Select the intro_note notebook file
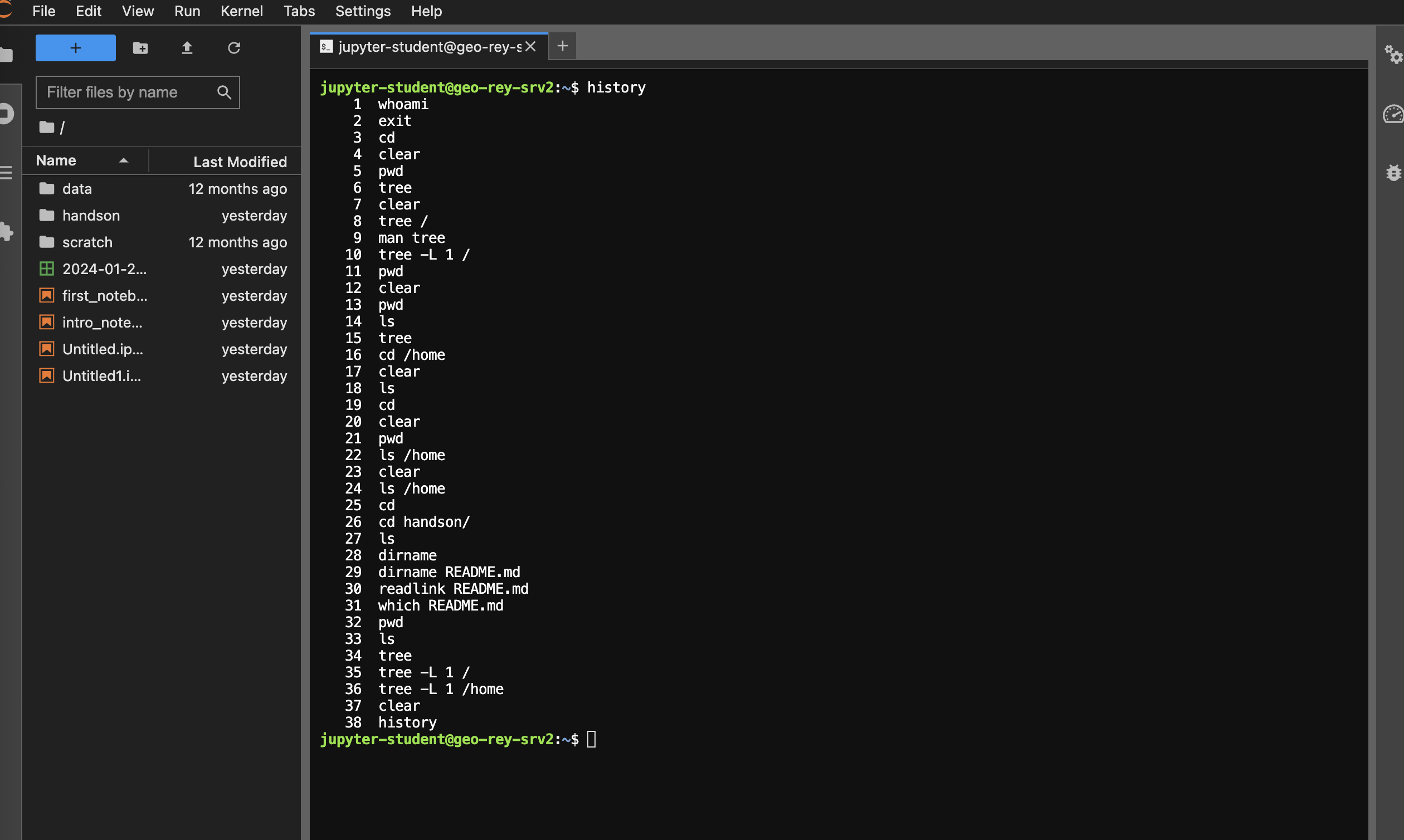1404x840 pixels. click(x=102, y=323)
